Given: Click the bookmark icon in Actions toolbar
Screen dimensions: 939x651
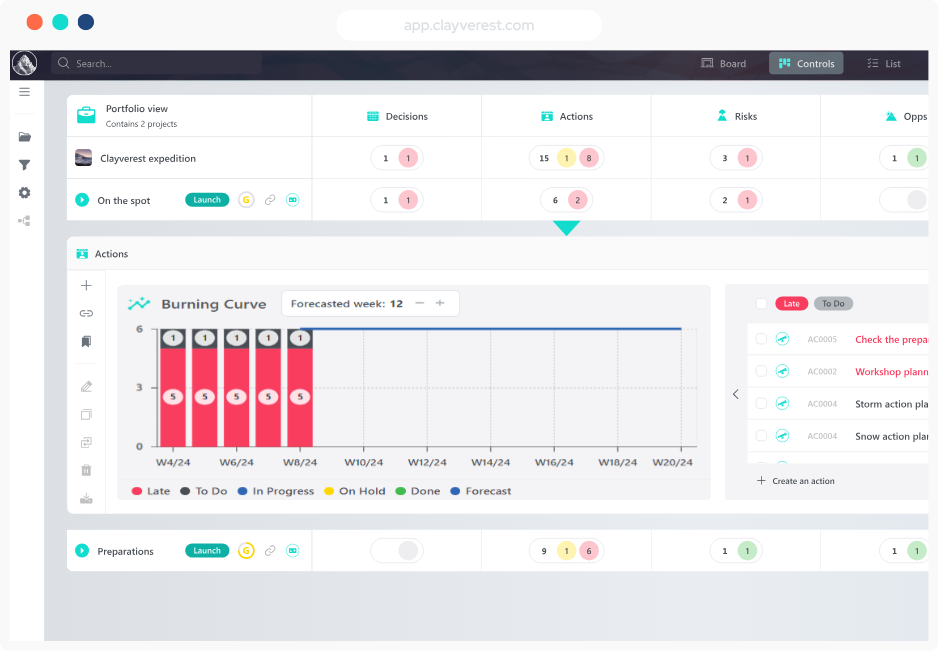Looking at the screenshot, I should (86, 342).
